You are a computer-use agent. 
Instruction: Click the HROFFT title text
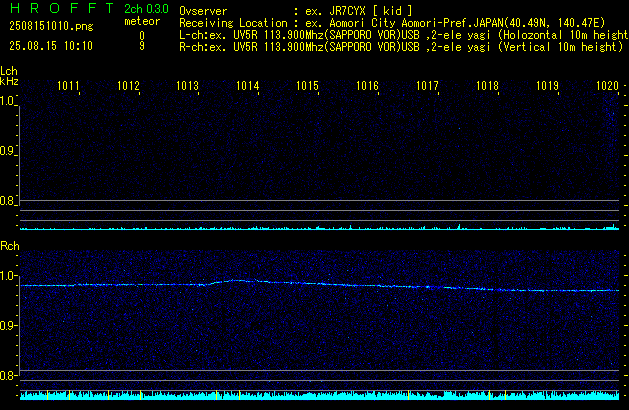tap(62, 8)
